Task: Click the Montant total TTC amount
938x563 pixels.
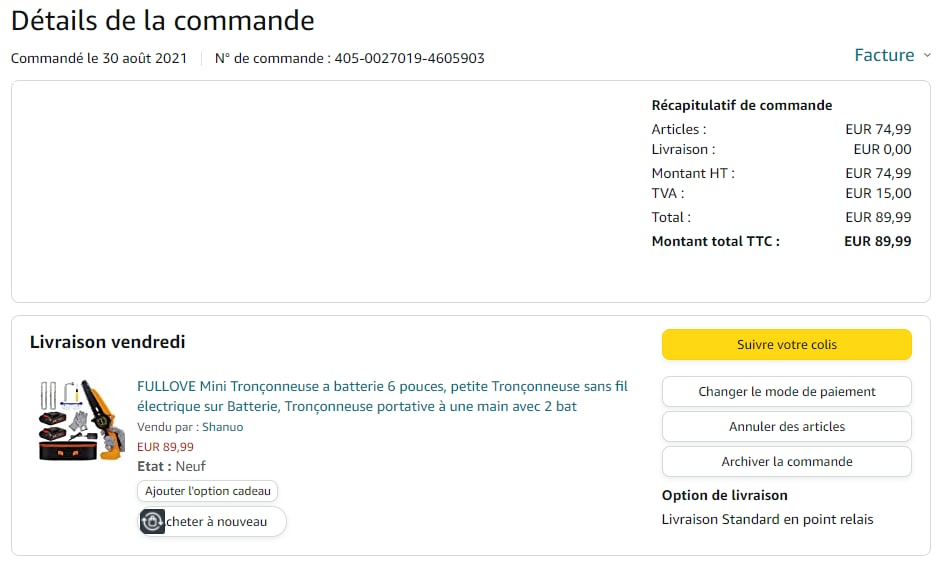Action: click(877, 241)
